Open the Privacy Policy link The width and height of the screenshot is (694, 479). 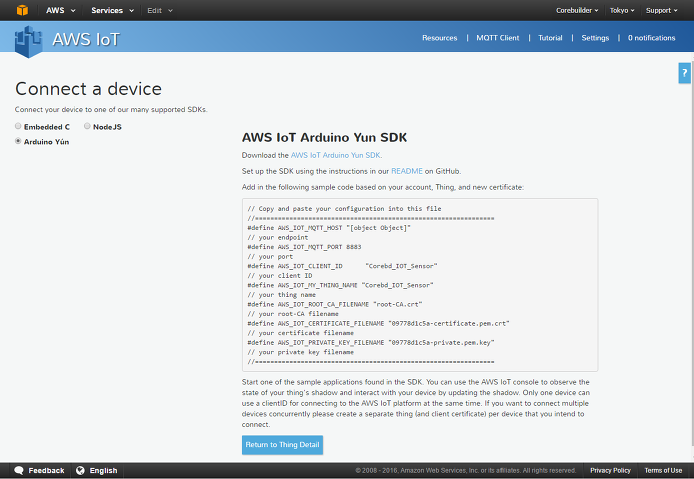tap(610, 470)
